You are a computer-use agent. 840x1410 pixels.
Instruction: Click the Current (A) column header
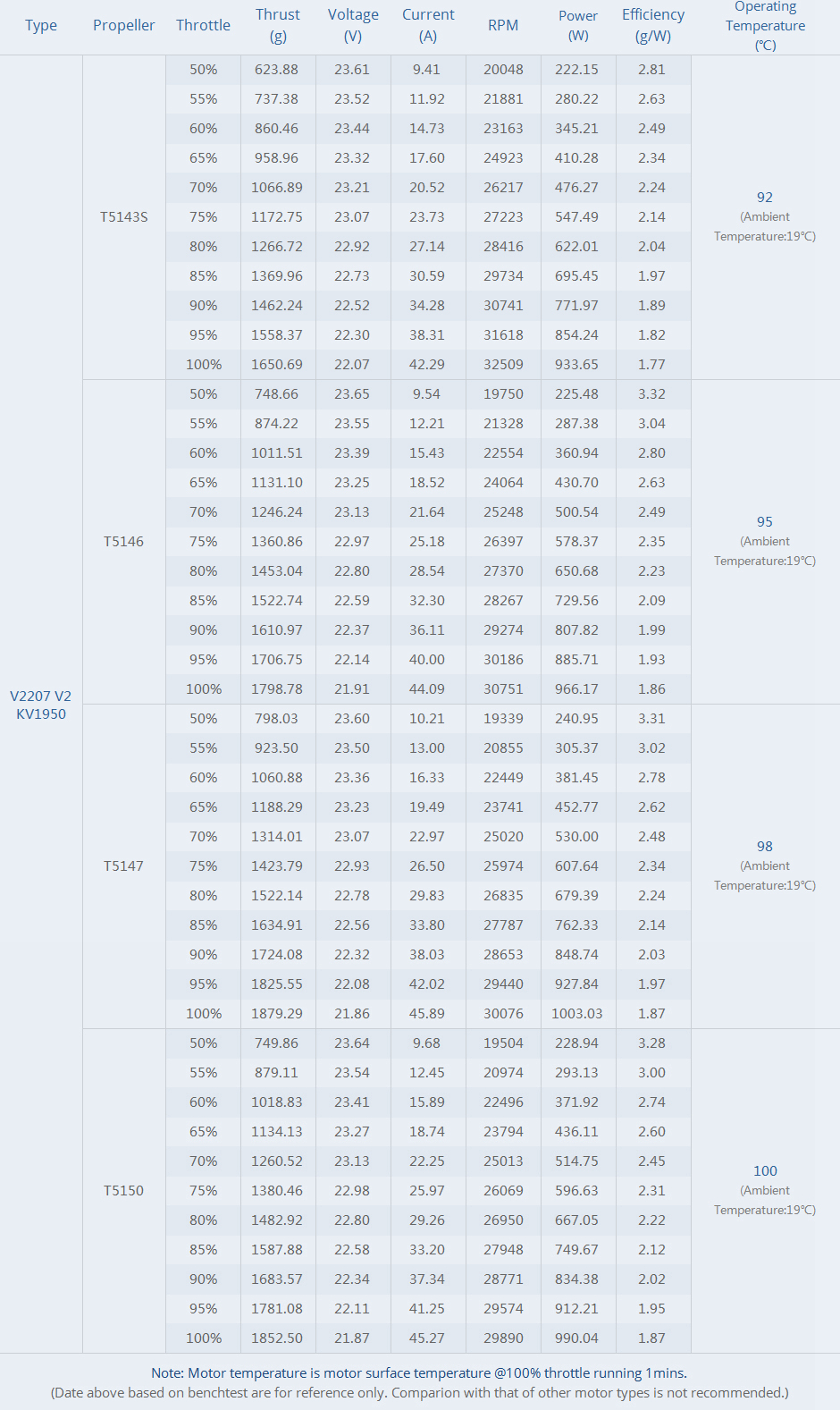(x=428, y=26)
